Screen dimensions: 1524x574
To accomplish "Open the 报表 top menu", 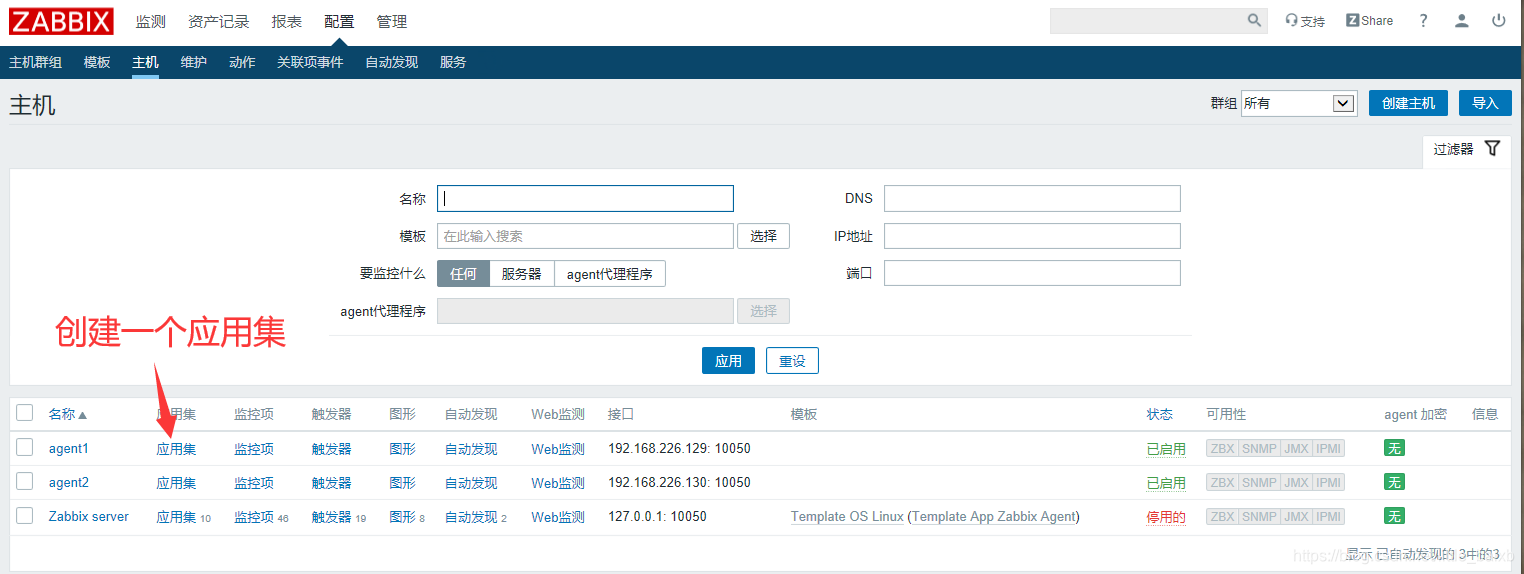I will pyautogui.click(x=286, y=21).
